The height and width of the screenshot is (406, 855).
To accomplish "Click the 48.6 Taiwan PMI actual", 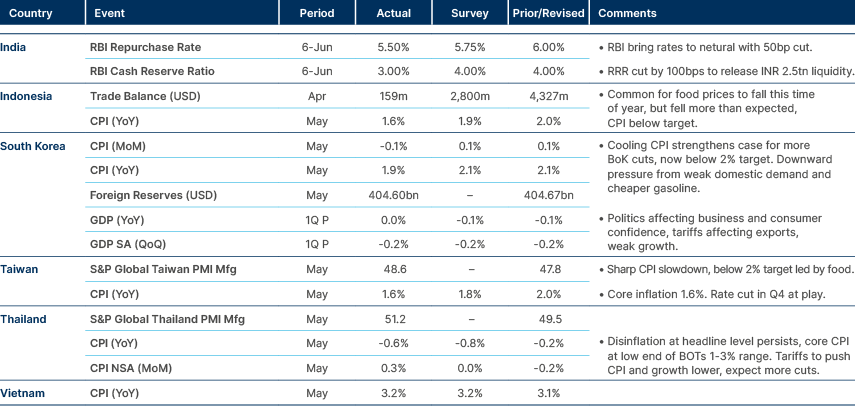I will pos(393,269).
